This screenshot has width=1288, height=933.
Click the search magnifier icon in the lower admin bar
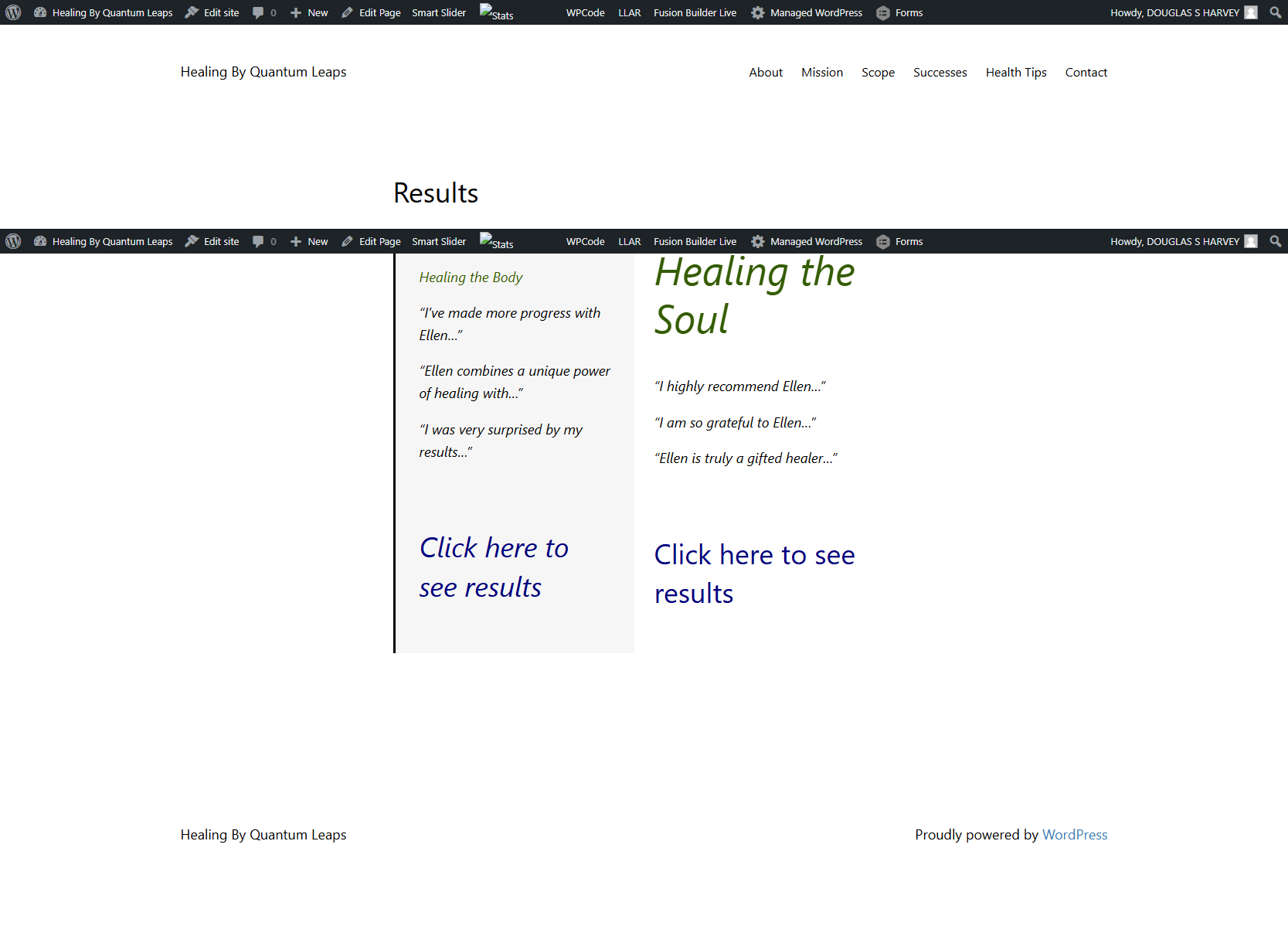point(1275,241)
